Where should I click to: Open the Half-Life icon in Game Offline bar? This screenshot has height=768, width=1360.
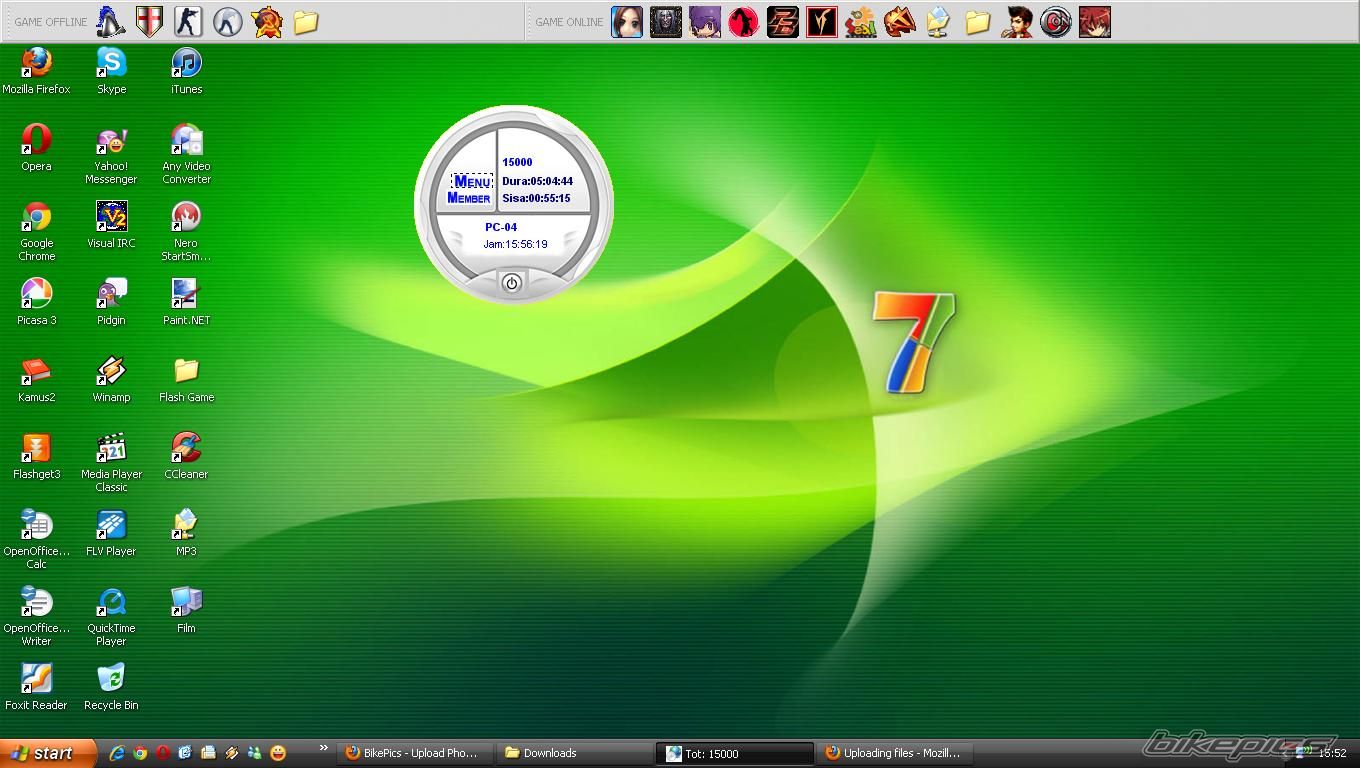[227, 22]
